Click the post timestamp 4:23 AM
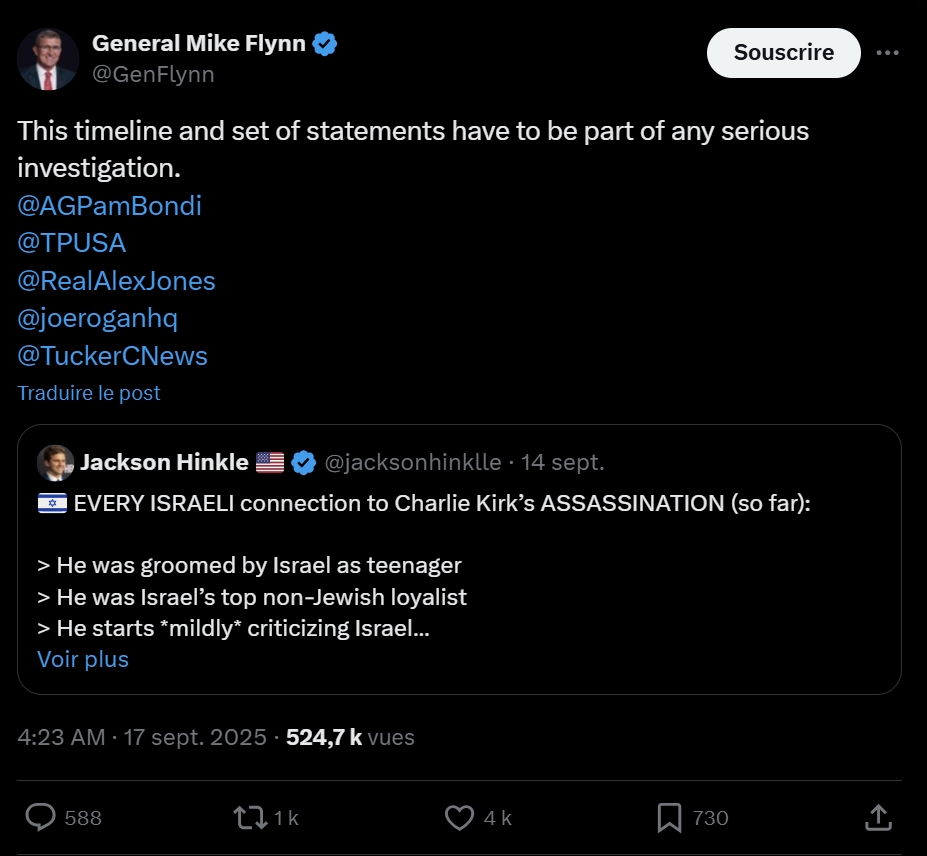 [61, 737]
